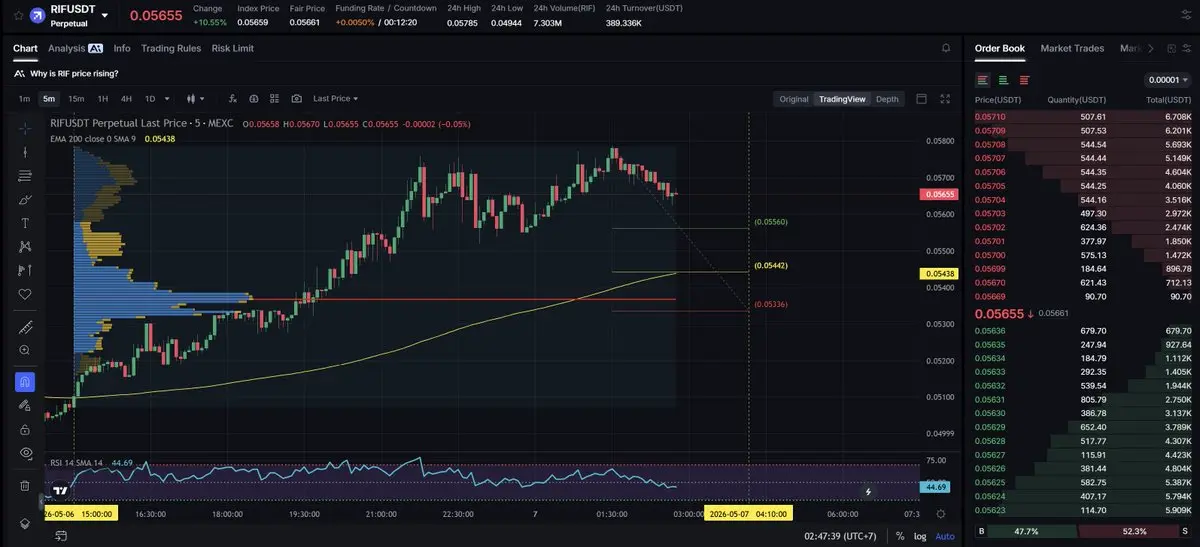Switch to 4H timeframe
The image size is (1200, 547).
point(126,99)
